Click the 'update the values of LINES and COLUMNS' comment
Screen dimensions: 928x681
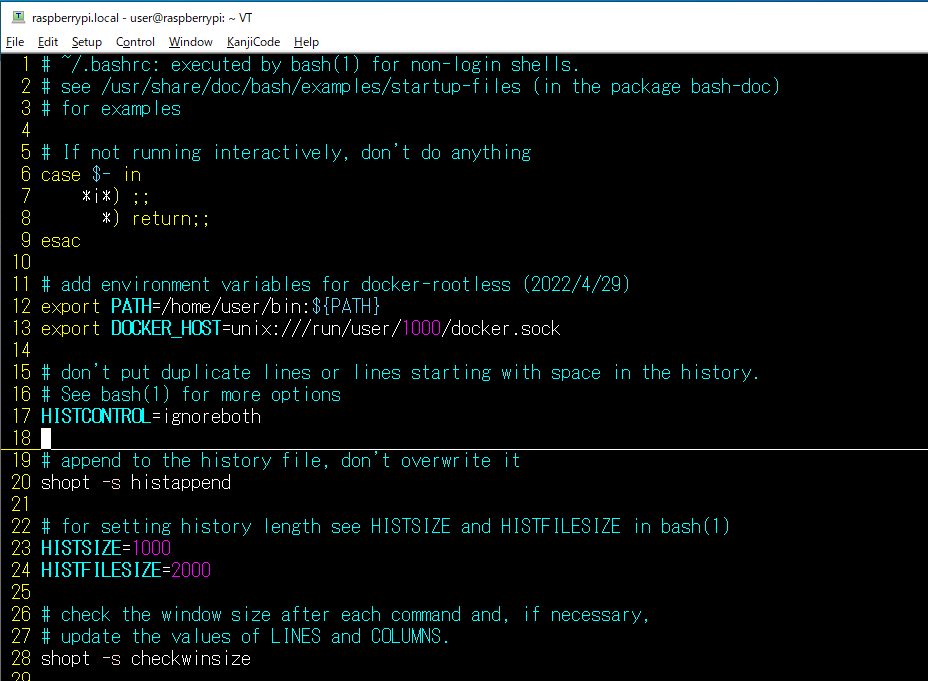245,637
